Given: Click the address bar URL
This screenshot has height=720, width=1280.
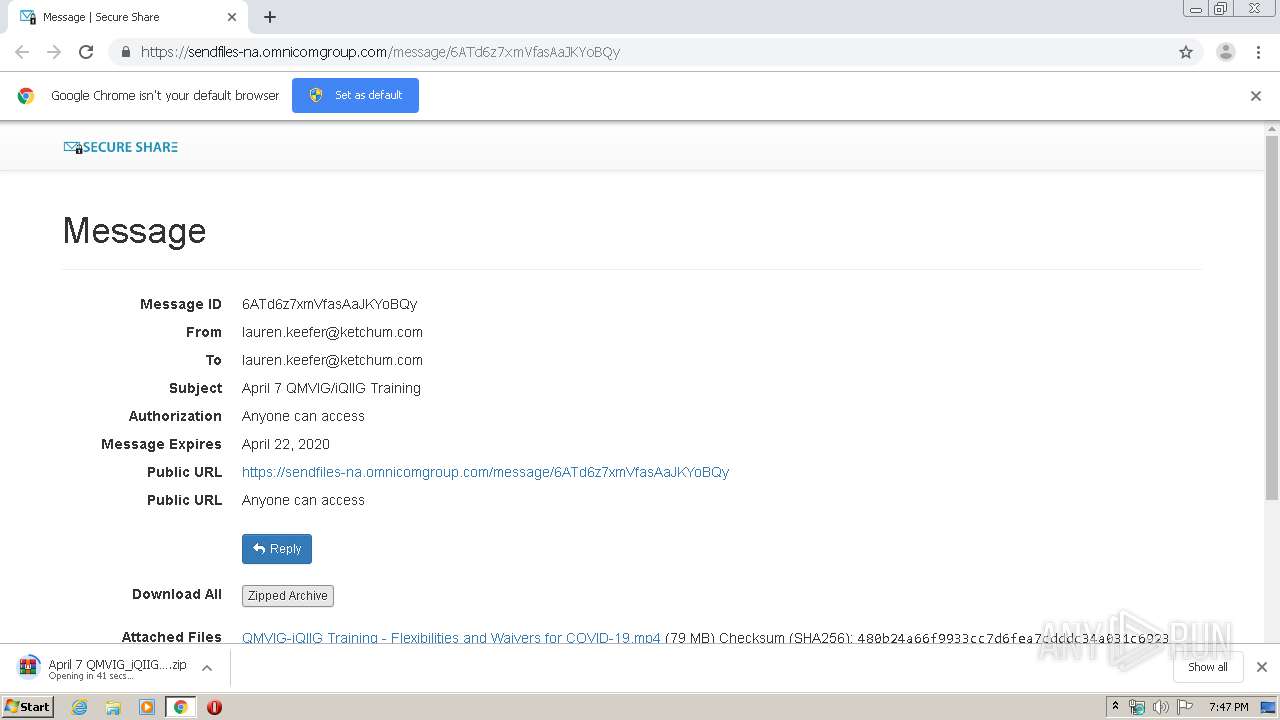Looking at the screenshot, I should [380, 52].
